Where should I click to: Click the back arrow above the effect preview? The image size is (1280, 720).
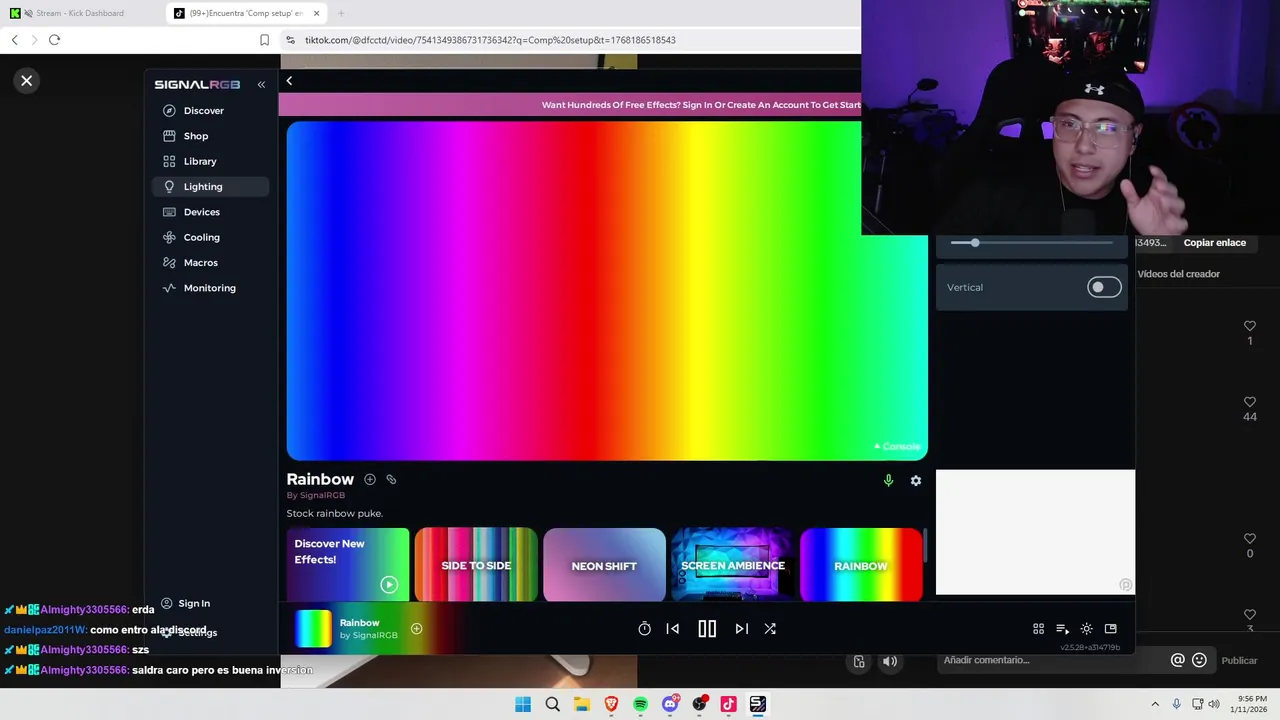(x=289, y=81)
